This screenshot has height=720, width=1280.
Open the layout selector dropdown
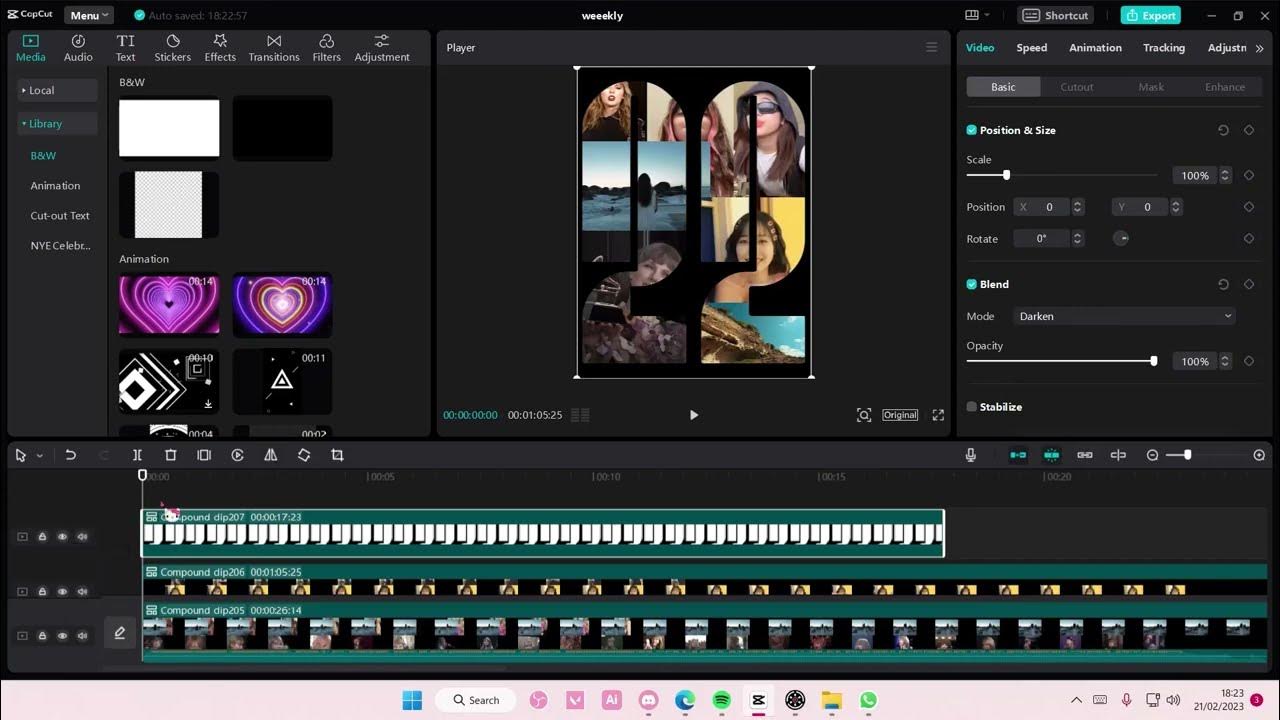coord(978,15)
